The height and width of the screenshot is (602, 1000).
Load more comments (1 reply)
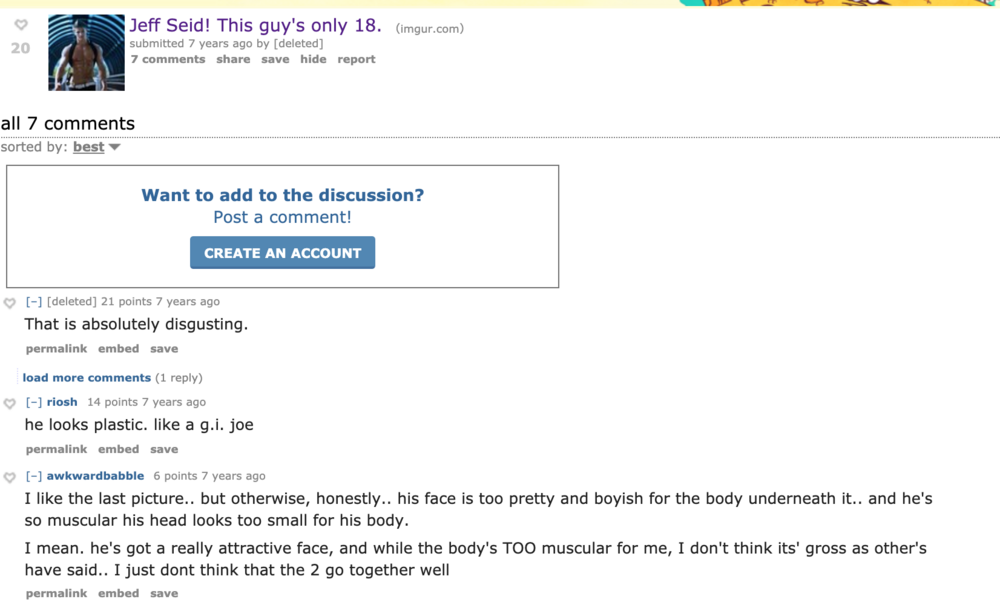pos(87,378)
